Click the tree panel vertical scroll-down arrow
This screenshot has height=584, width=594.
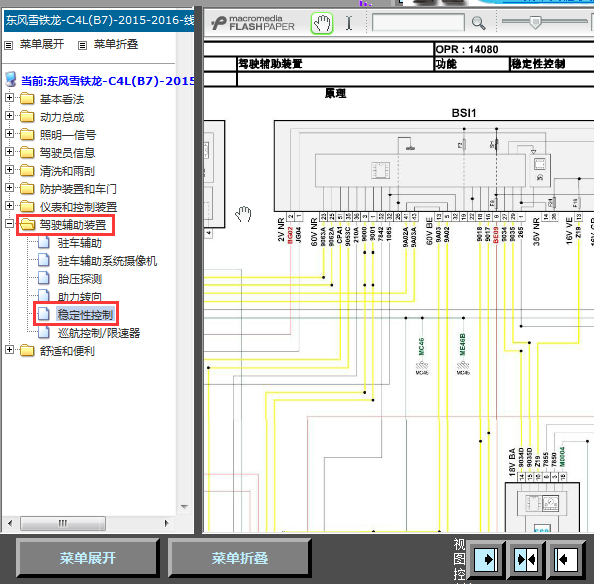click(x=184, y=507)
